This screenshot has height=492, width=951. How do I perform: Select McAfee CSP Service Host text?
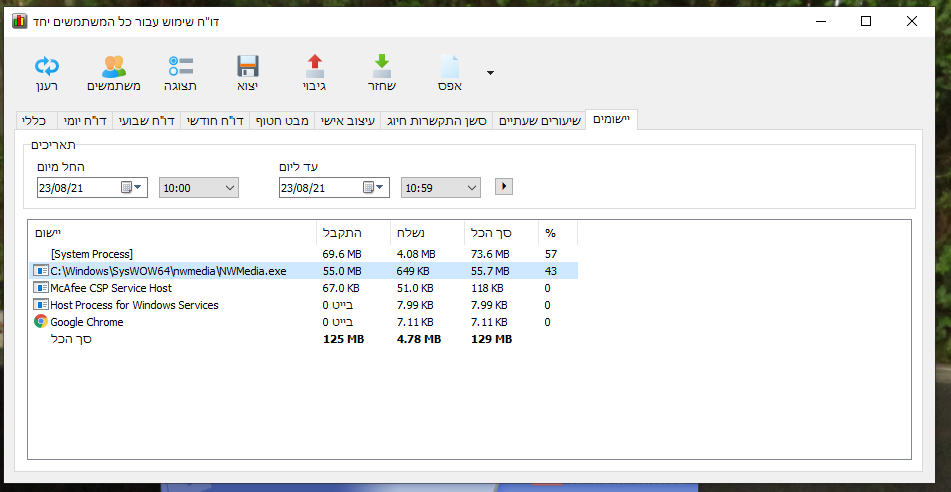click(111, 288)
